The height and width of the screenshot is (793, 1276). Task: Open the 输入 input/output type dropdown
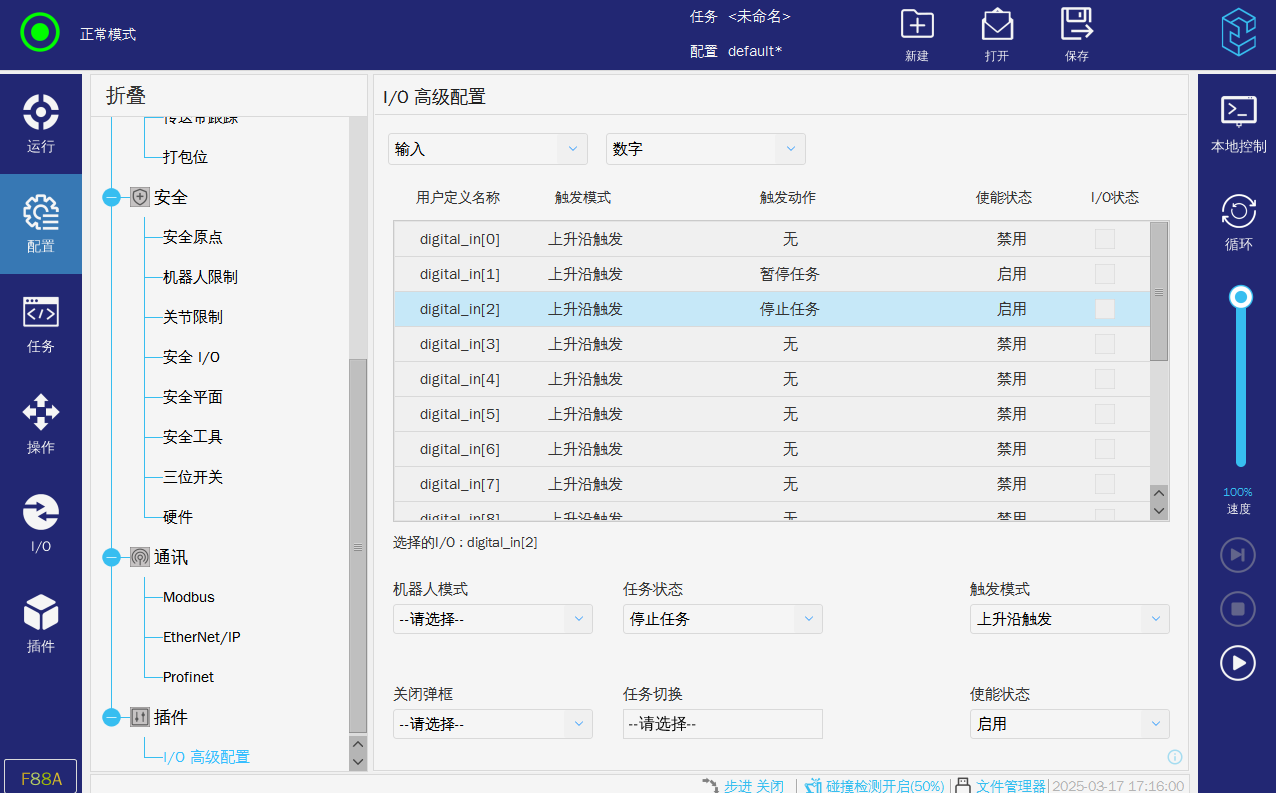point(487,149)
